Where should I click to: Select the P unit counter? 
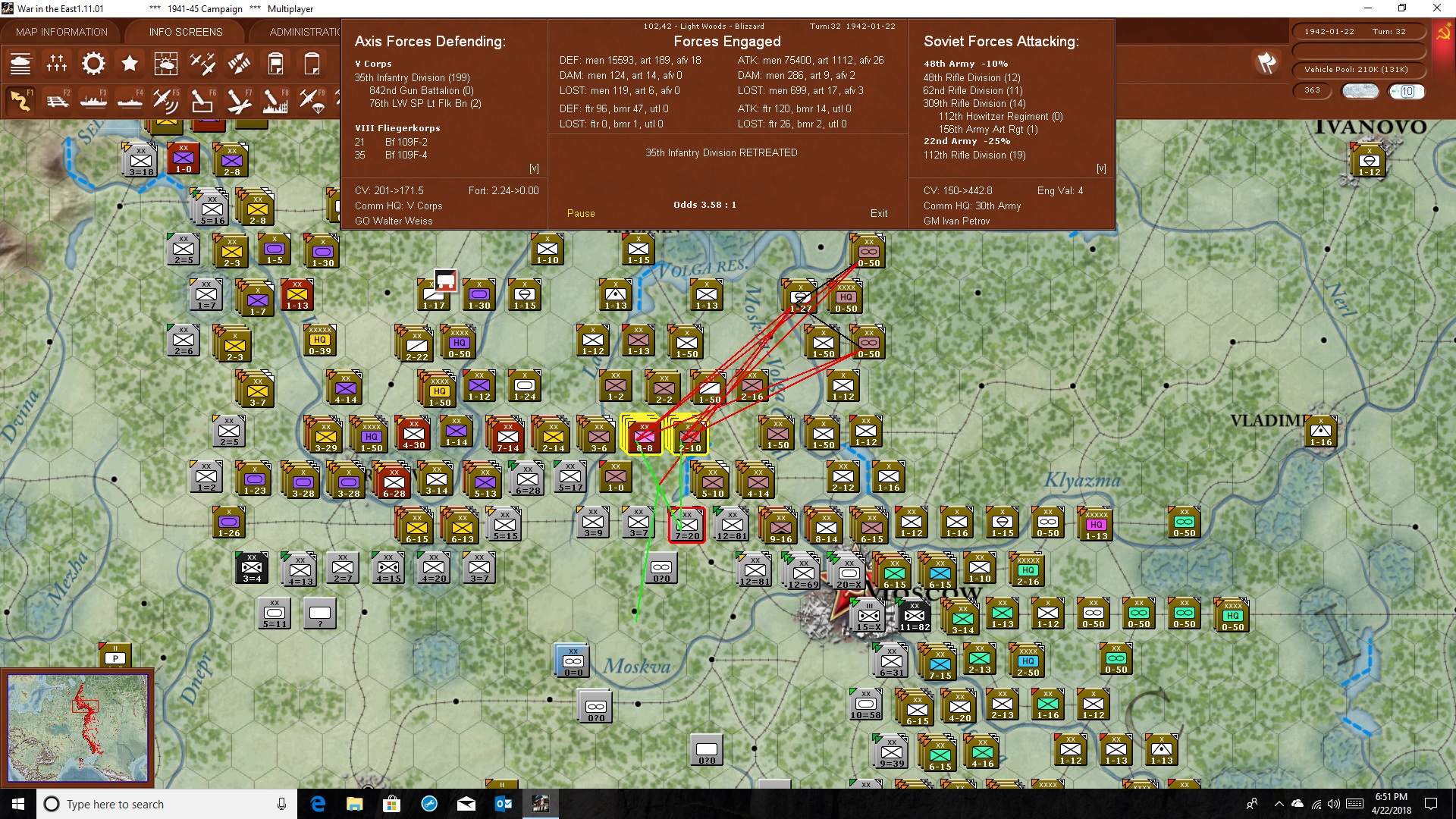click(x=115, y=655)
